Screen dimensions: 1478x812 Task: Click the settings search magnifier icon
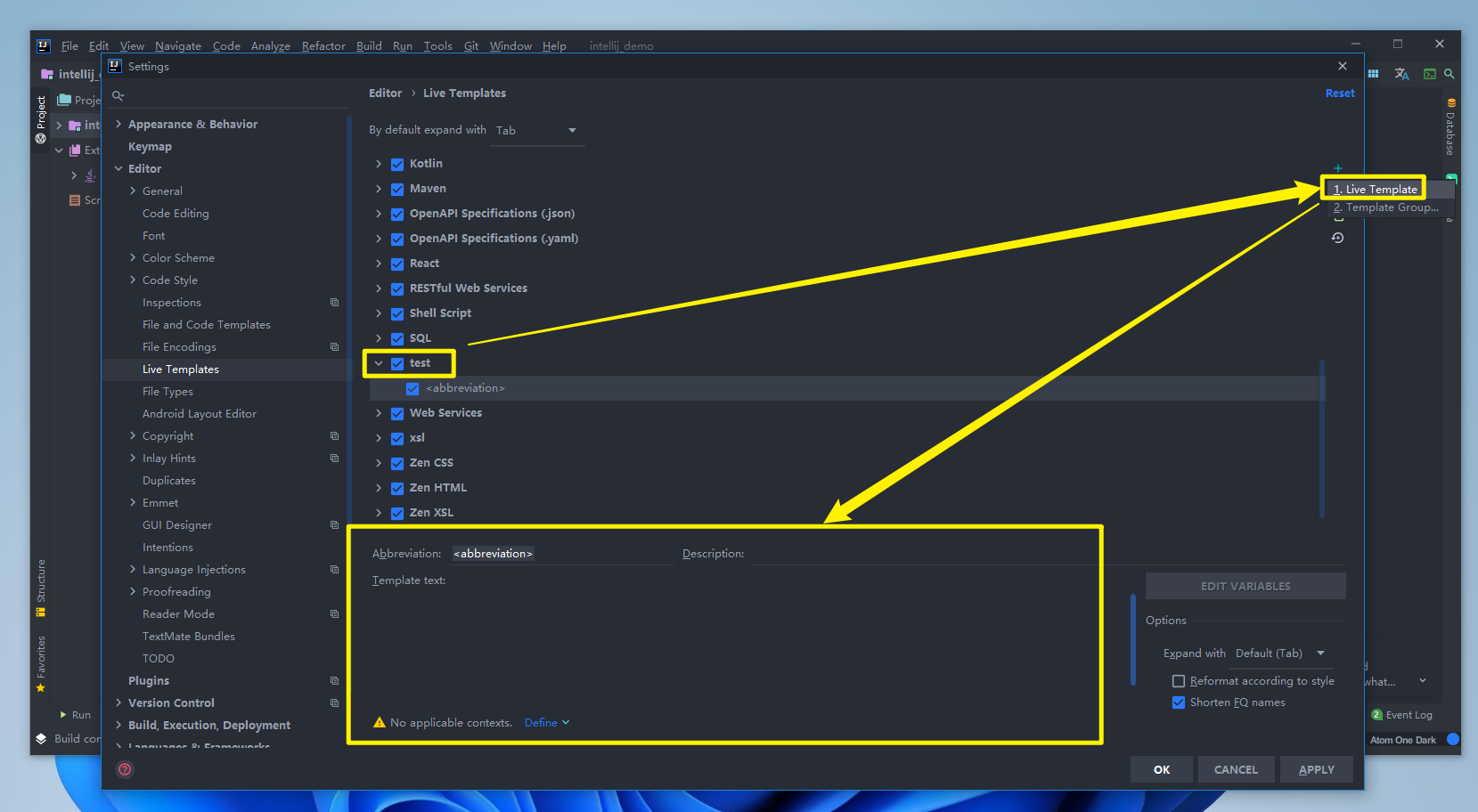pos(118,95)
